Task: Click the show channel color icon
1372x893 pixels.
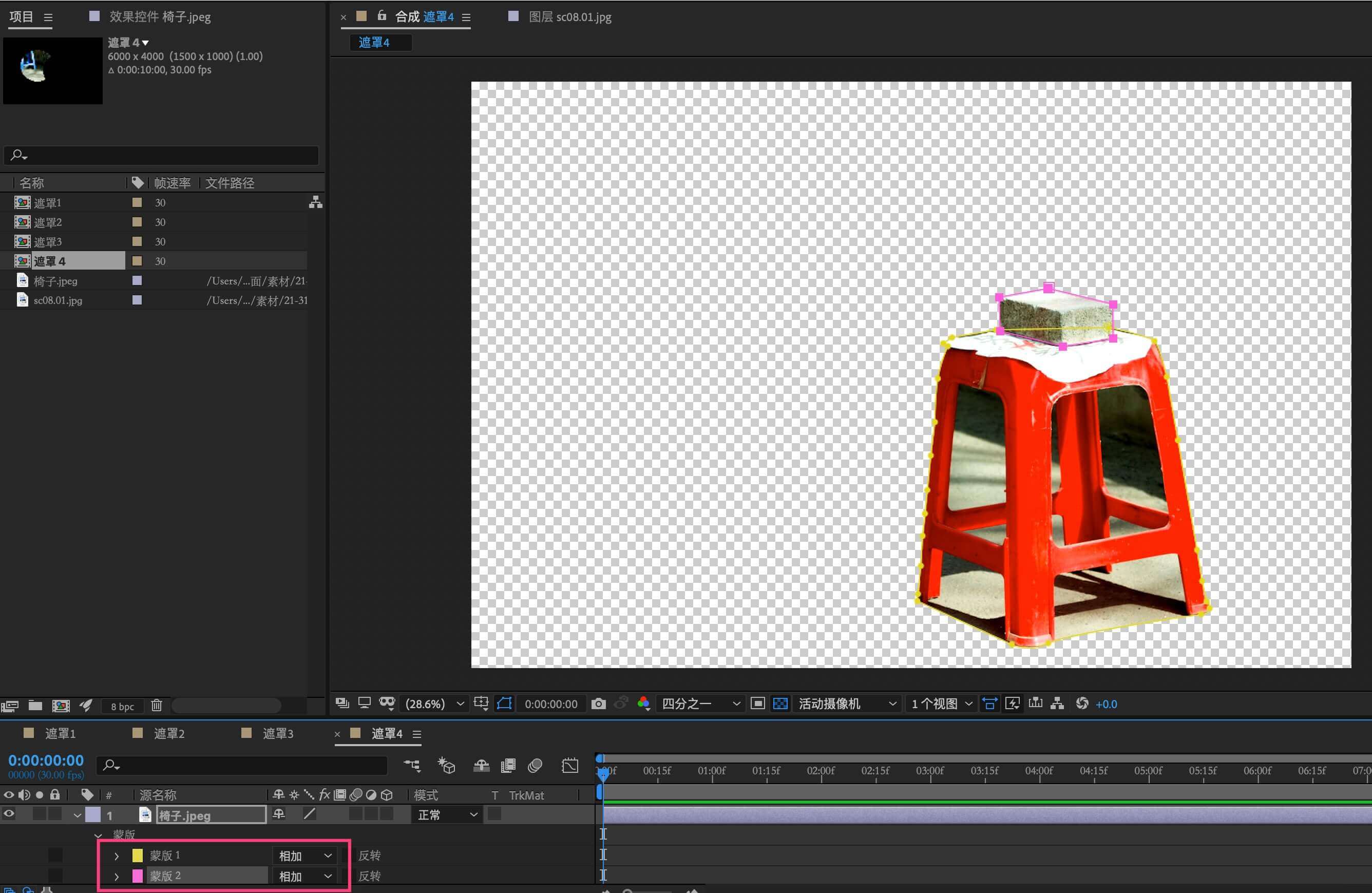Action: tap(643, 704)
